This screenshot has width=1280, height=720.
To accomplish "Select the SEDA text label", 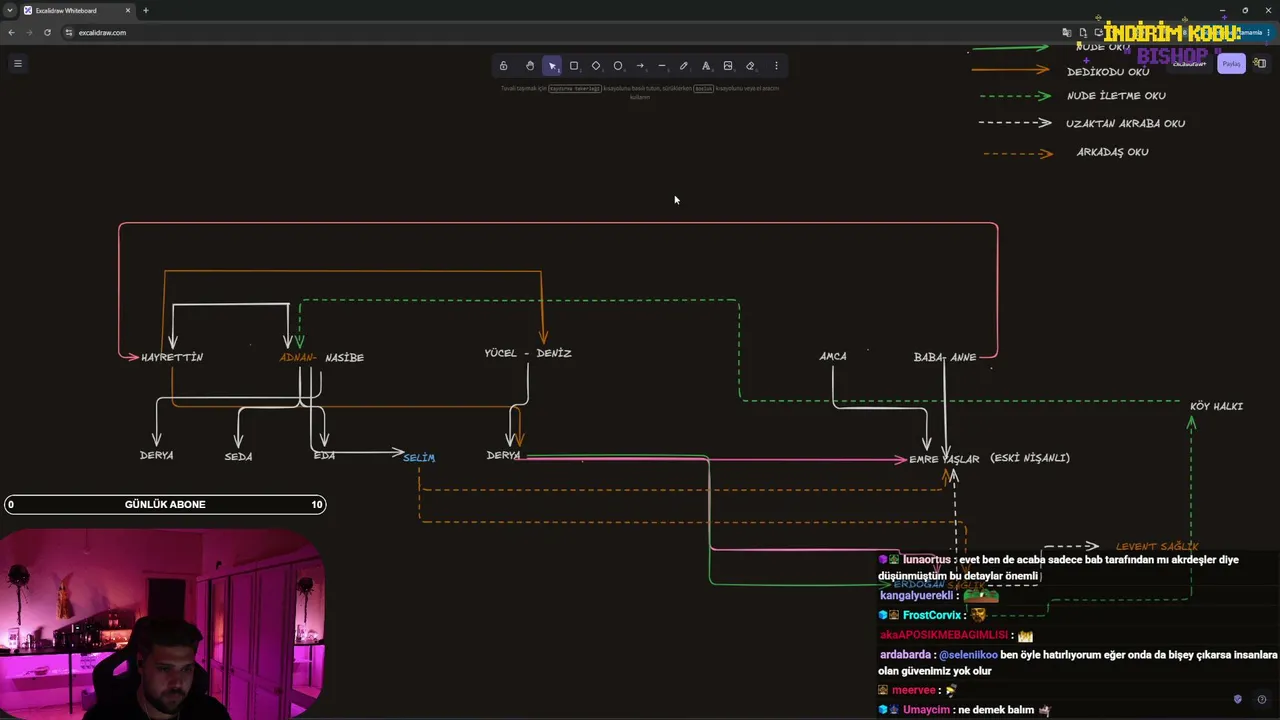I will [x=238, y=456].
